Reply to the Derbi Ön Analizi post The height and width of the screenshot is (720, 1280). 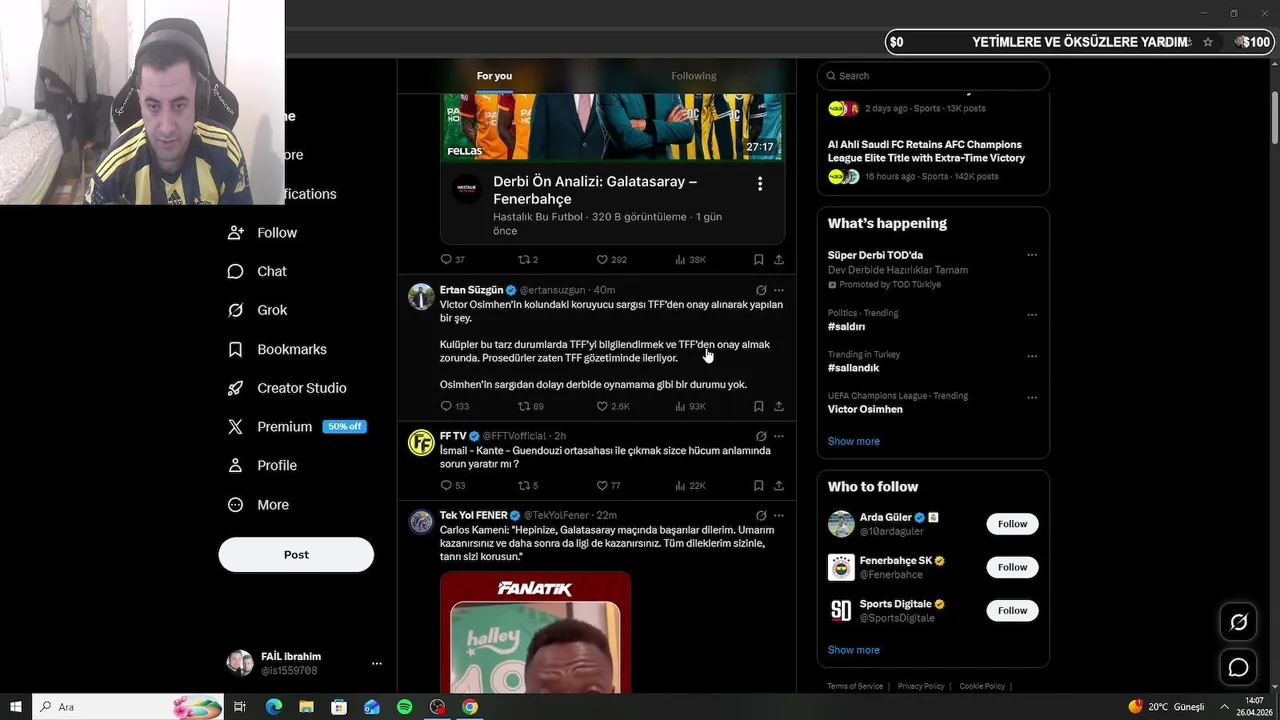click(453, 260)
